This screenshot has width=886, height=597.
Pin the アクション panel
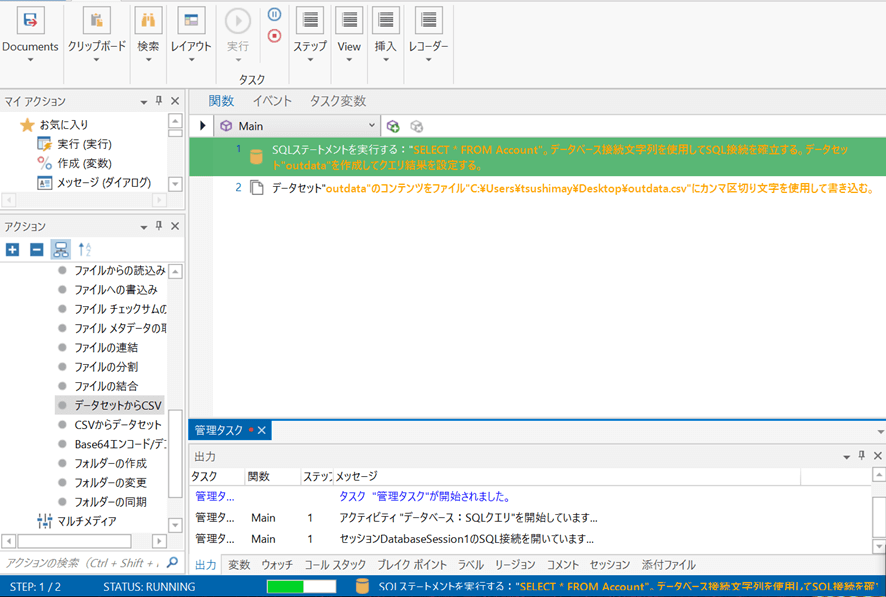[159, 227]
